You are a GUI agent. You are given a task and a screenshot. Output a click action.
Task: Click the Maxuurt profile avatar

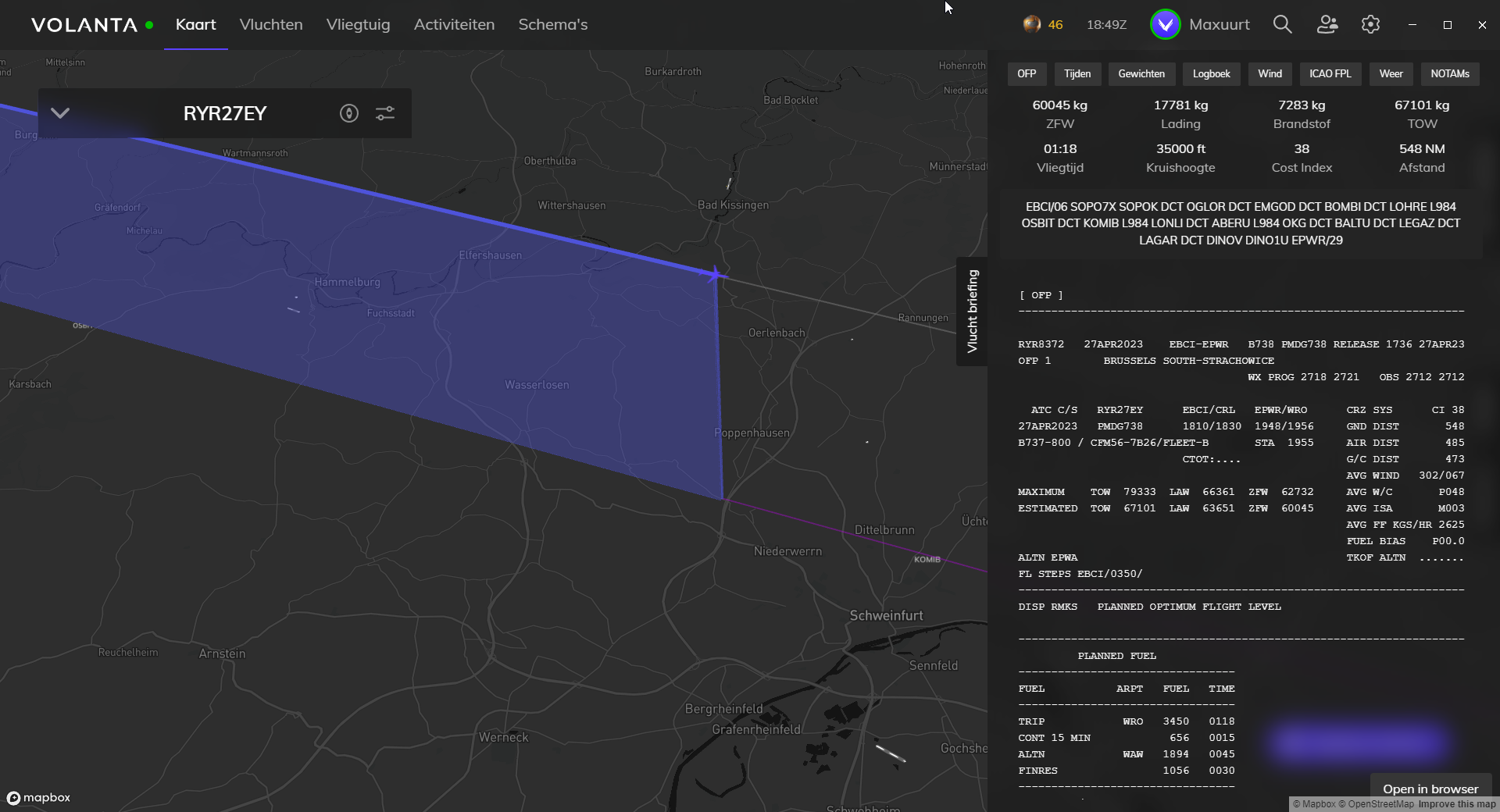pos(1165,24)
